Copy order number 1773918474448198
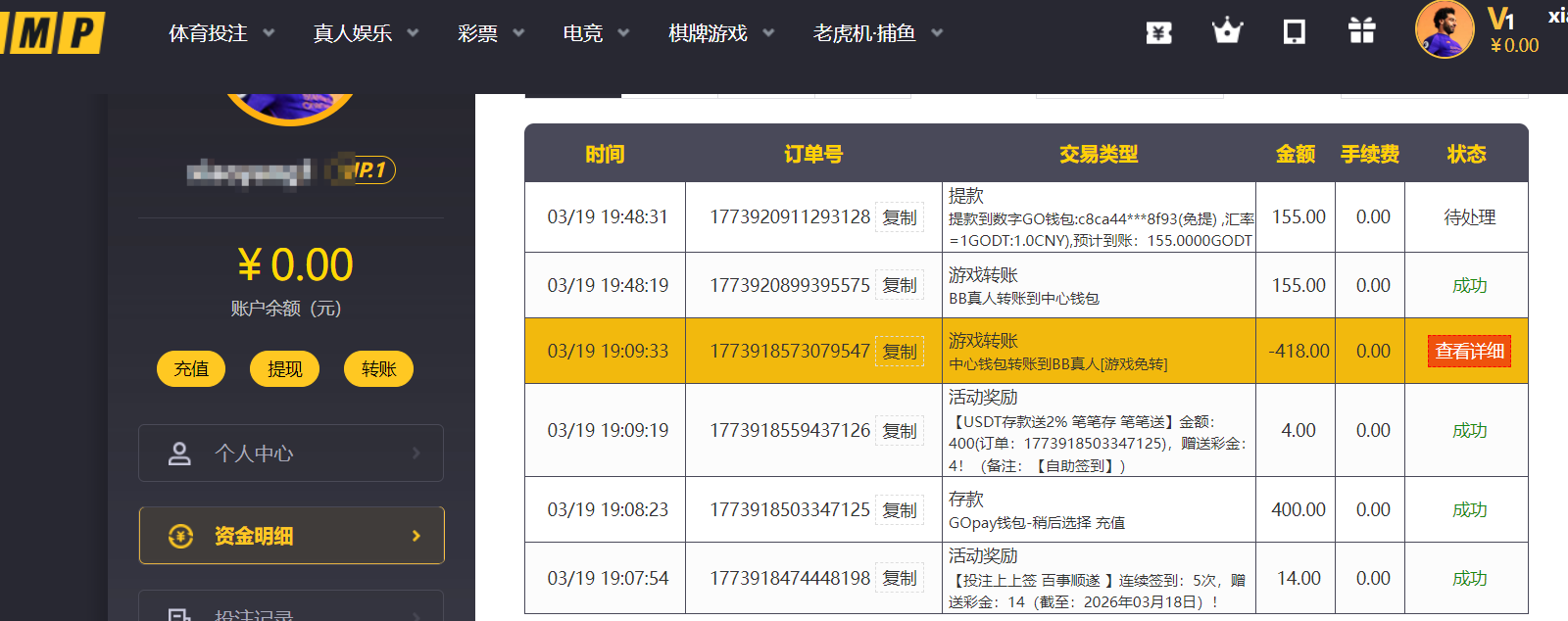Screen dimensions: 1568x621 pos(900,578)
